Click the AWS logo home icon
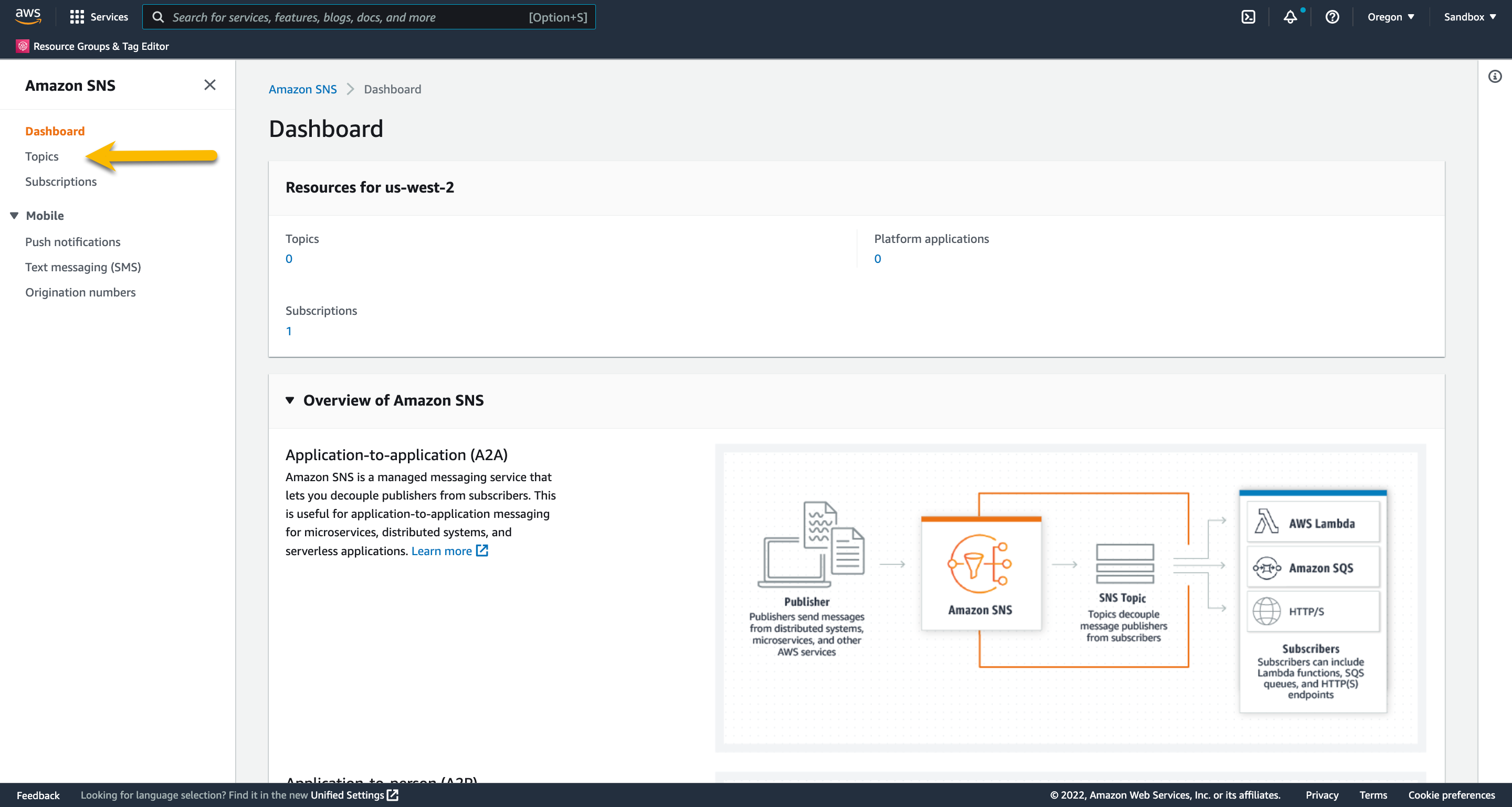This screenshot has height=807, width=1512. pos(28,16)
